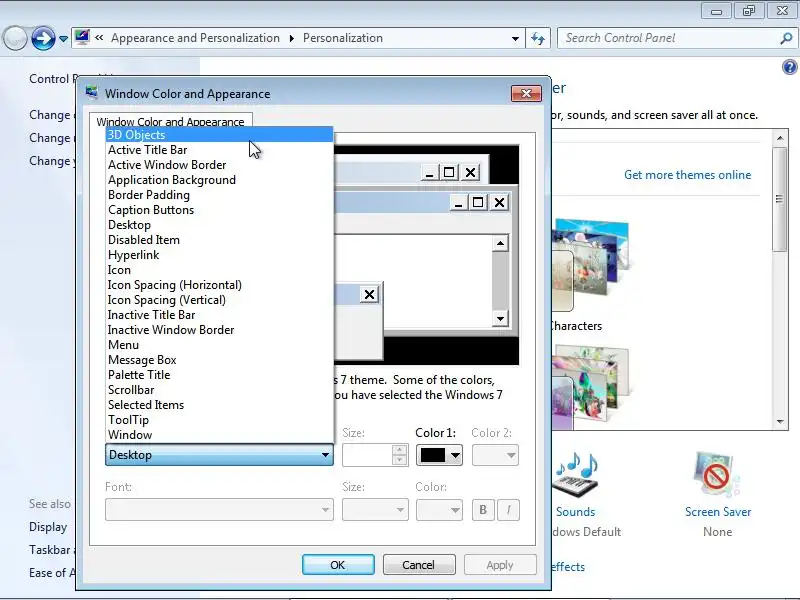The height and width of the screenshot is (600, 800).
Task: Open the font Color dropdown
Action: pyautogui.click(x=439, y=509)
